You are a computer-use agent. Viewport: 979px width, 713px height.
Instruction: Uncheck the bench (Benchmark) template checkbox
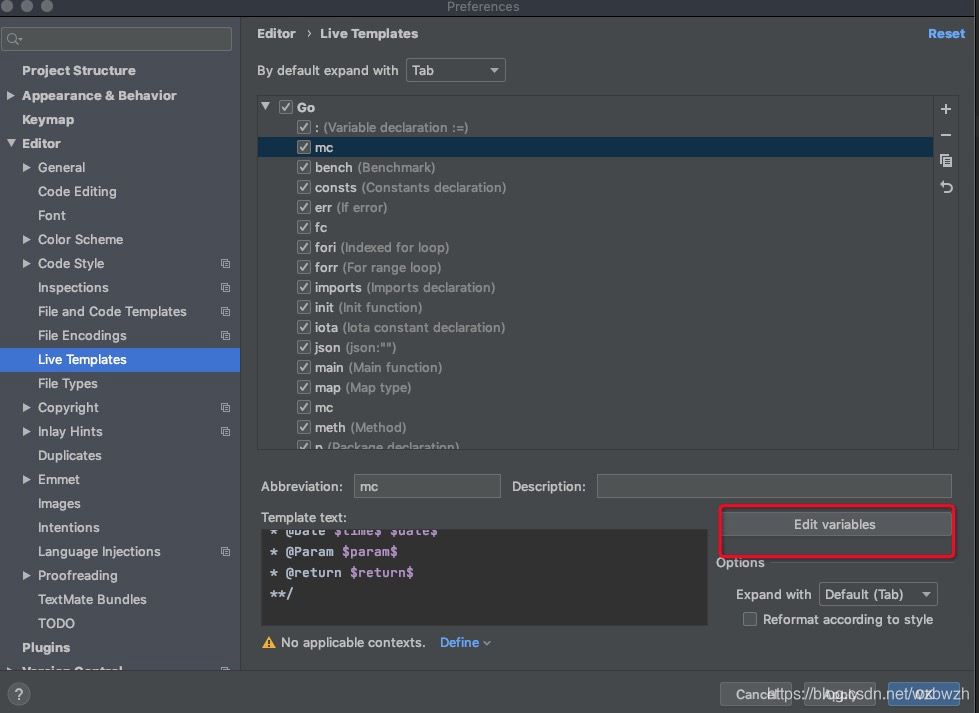[x=304, y=167]
